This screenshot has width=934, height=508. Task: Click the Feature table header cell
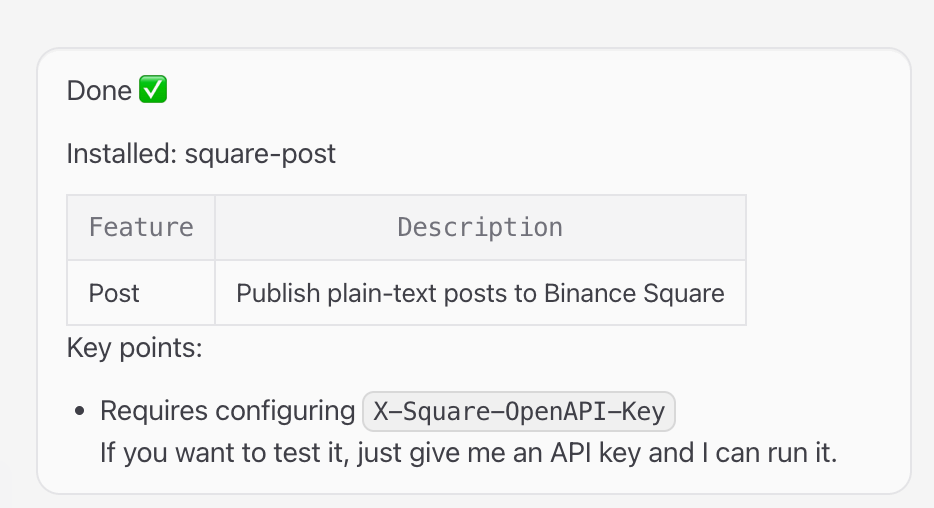pyautogui.click(x=141, y=228)
